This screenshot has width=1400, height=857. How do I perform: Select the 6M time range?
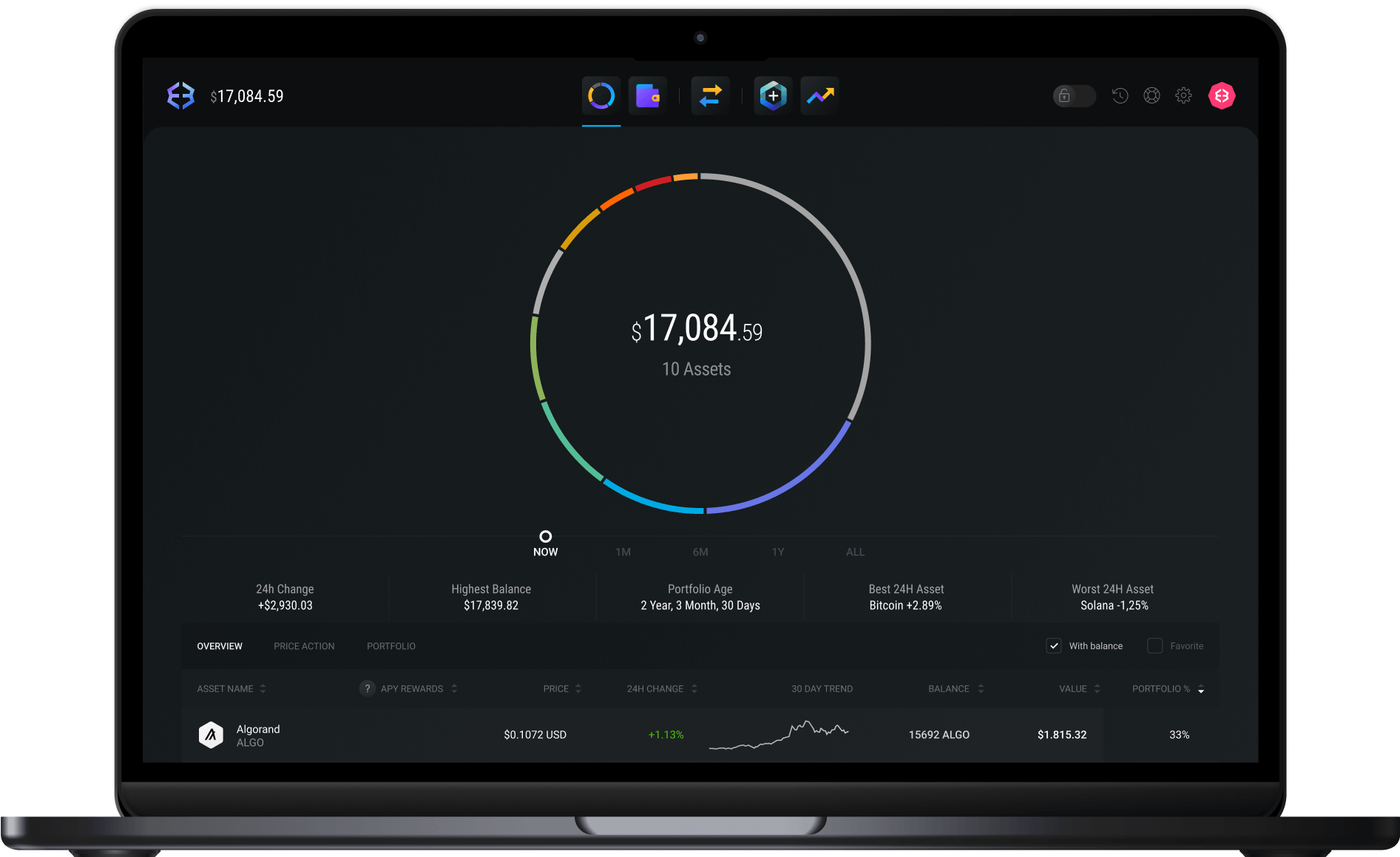700,552
